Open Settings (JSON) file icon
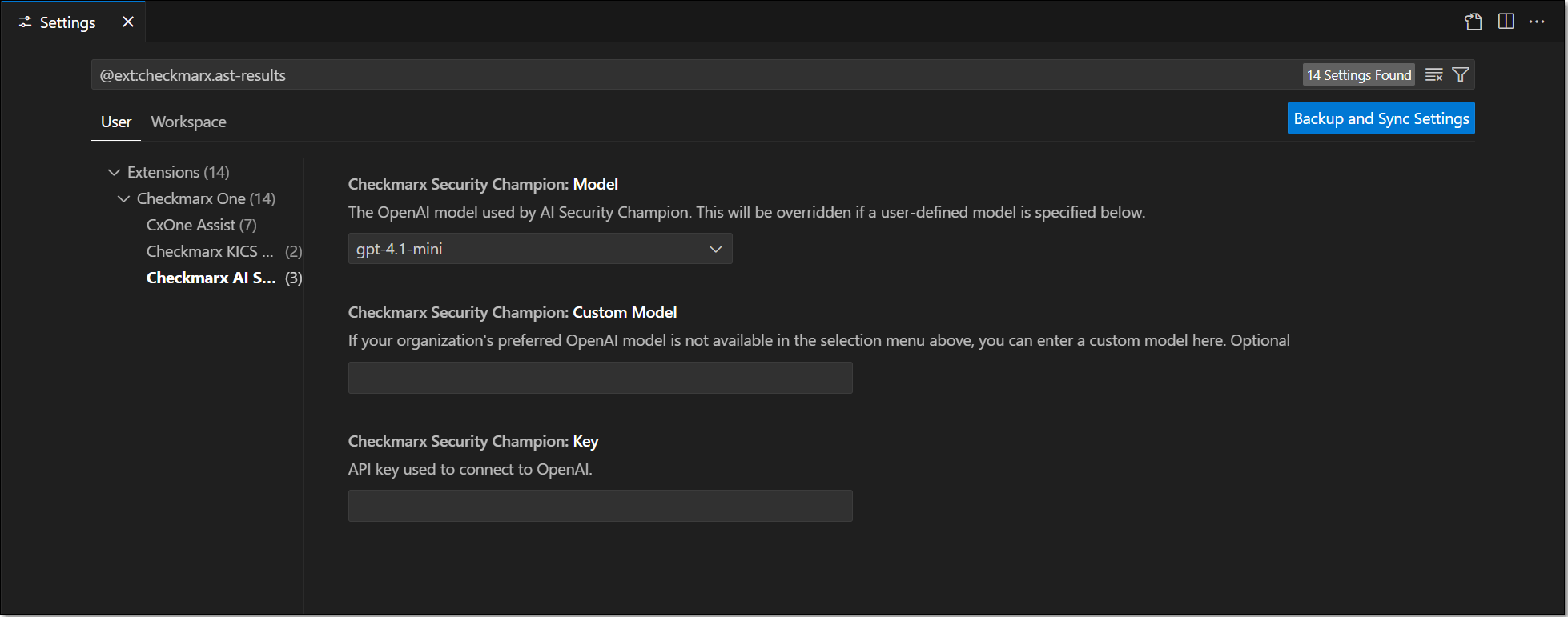The image size is (1568, 617). tap(1474, 22)
